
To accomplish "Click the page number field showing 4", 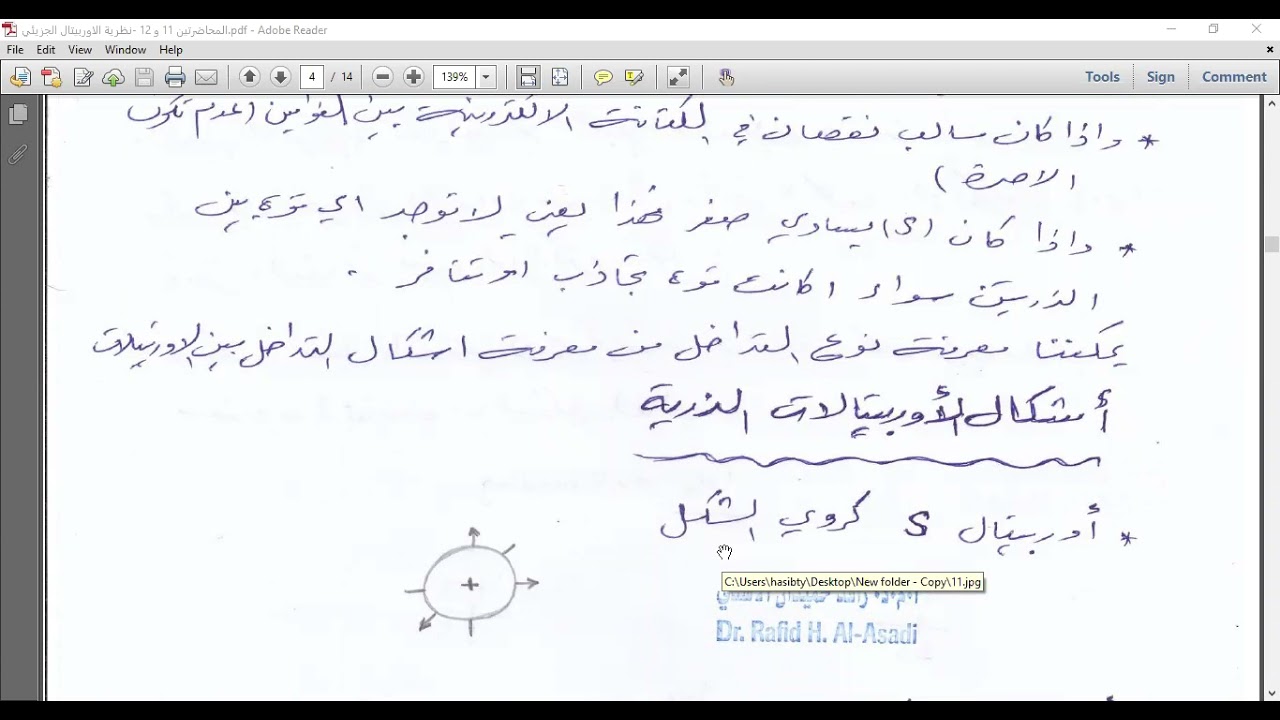I will (312, 77).
